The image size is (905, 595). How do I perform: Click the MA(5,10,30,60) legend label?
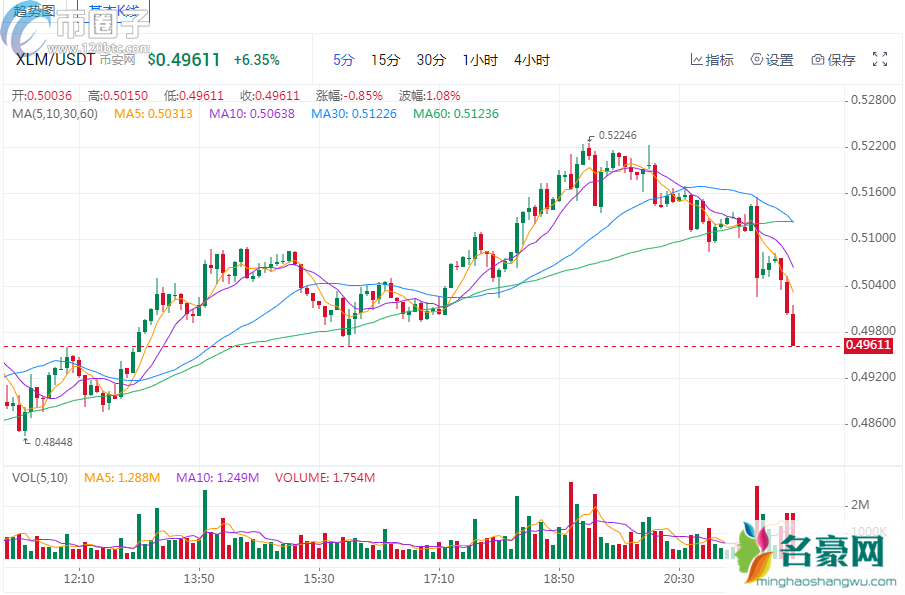[55, 114]
